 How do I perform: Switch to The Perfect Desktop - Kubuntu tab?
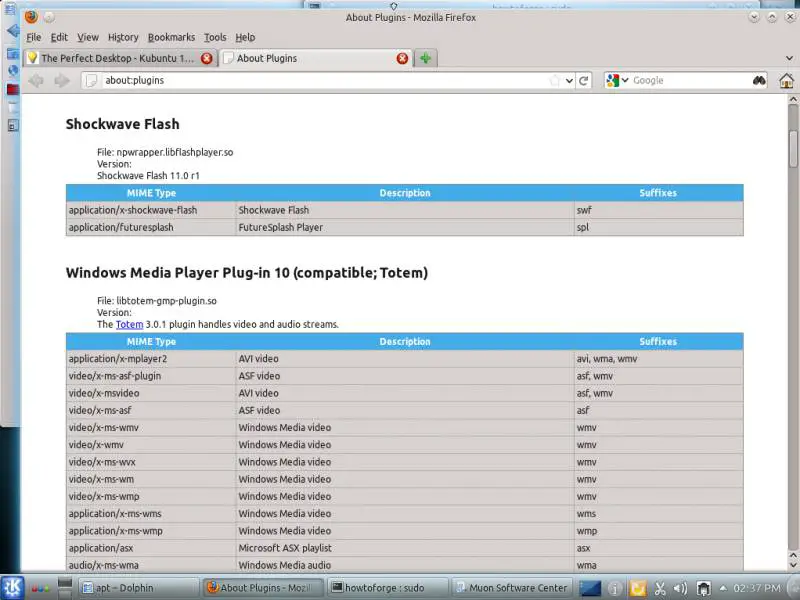120,58
